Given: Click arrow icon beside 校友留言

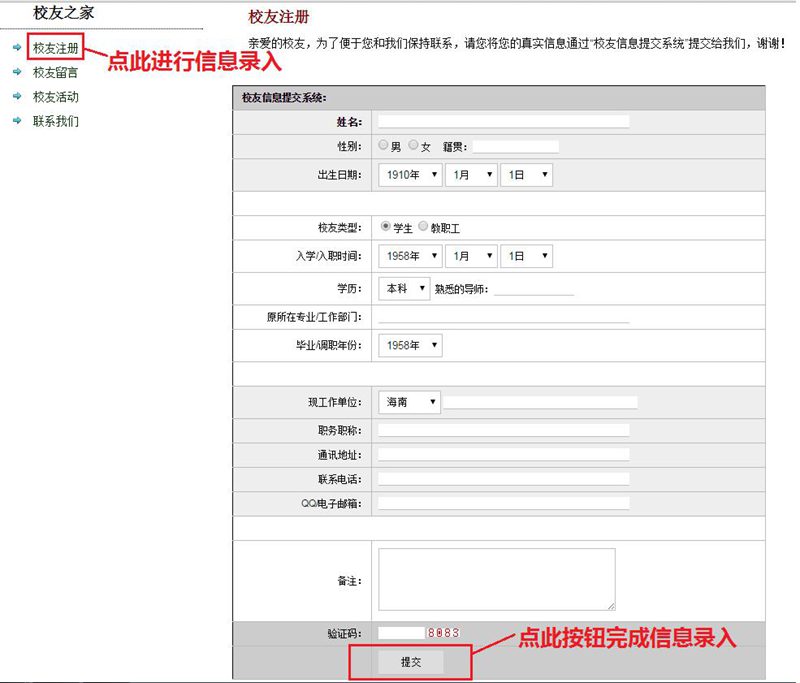Looking at the screenshot, I should click(17, 72).
